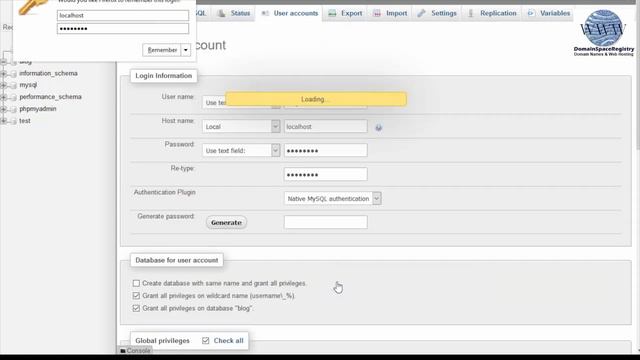Select the performance_schema database
The height and width of the screenshot is (360, 640).
coord(50,97)
